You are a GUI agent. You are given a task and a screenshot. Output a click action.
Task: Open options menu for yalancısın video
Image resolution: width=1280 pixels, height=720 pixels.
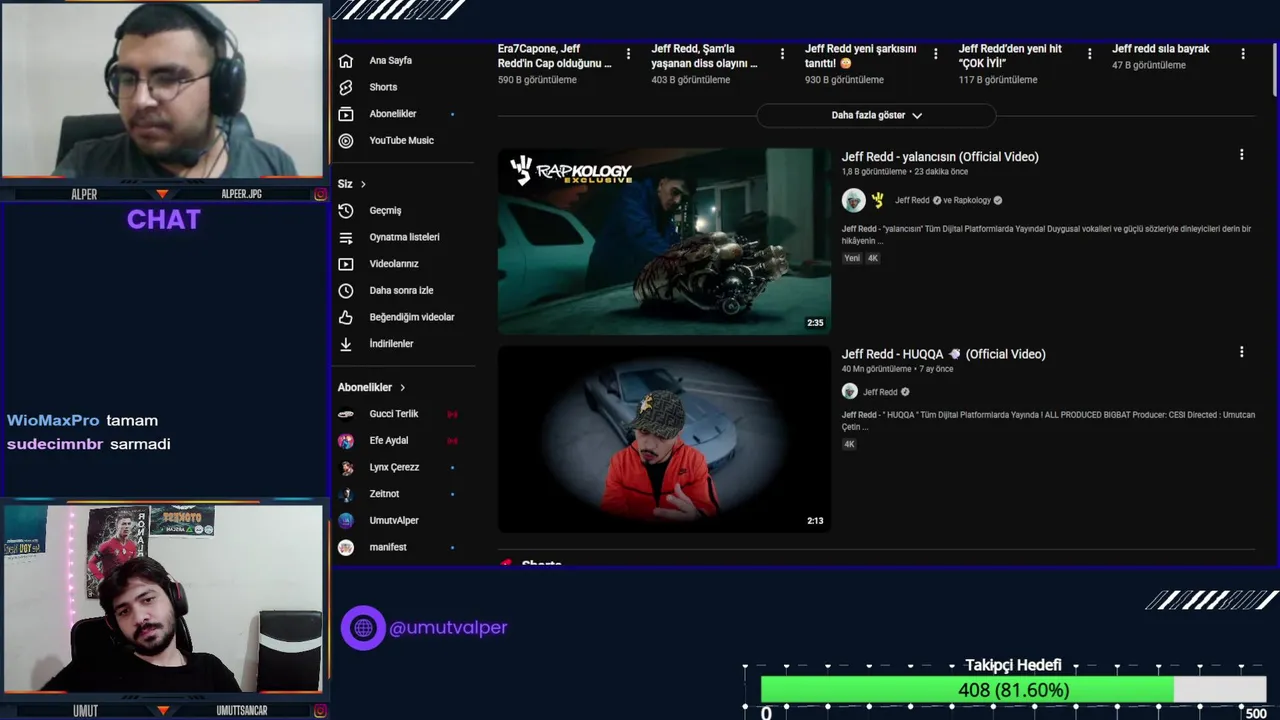point(1242,155)
